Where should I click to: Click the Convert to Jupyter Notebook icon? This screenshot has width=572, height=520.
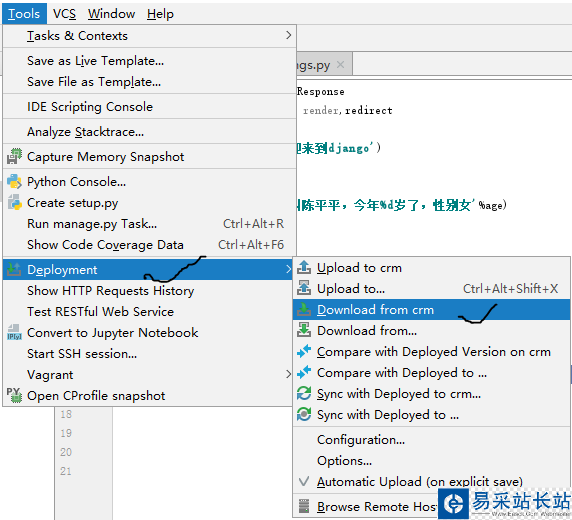click(x=14, y=332)
